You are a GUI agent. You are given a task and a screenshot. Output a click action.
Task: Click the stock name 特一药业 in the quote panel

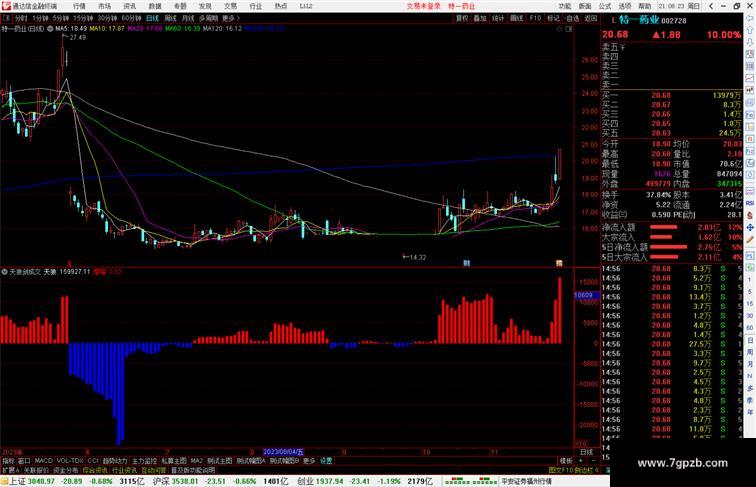(639, 20)
